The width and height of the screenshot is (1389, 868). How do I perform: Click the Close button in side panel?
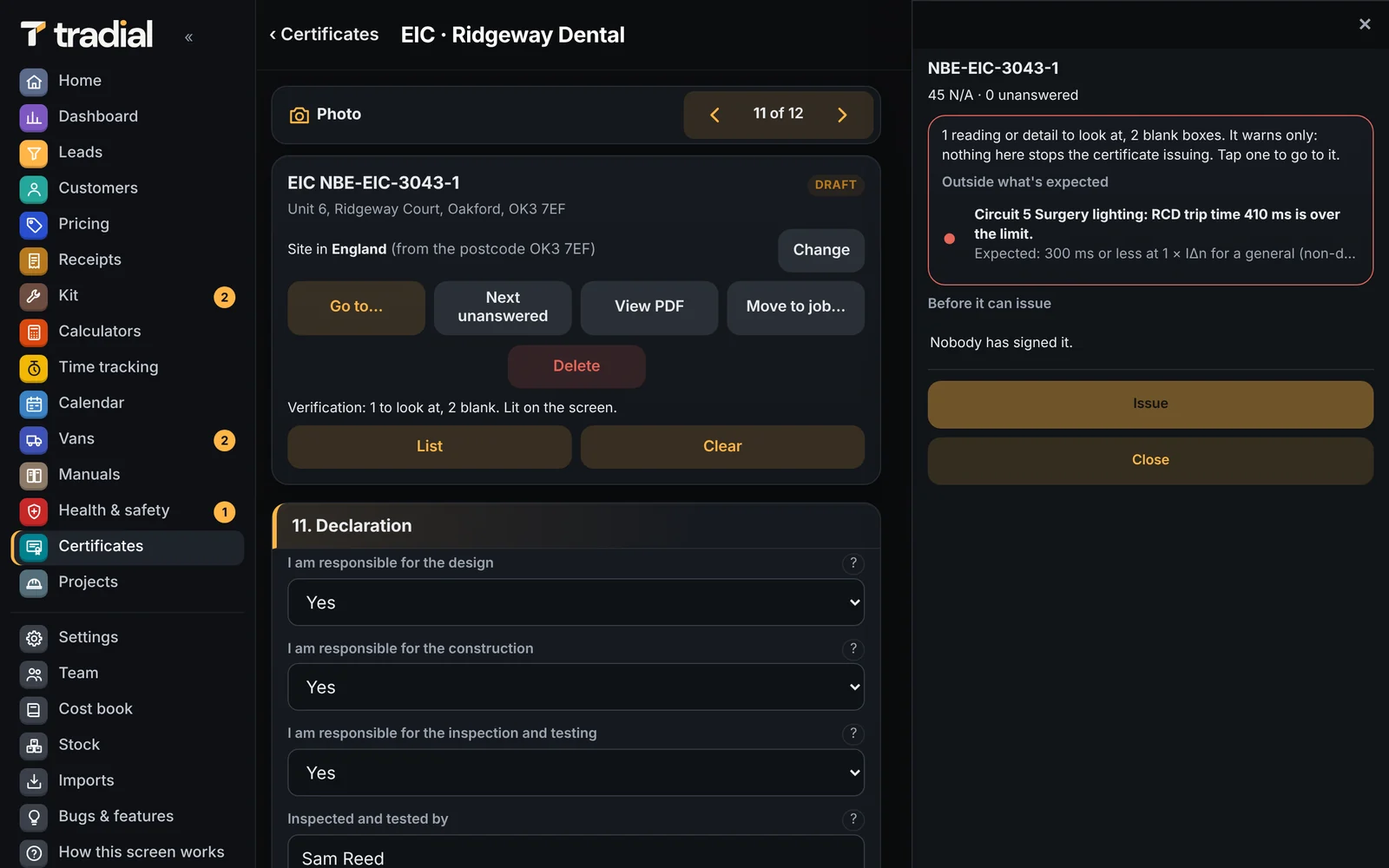click(1150, 461)
